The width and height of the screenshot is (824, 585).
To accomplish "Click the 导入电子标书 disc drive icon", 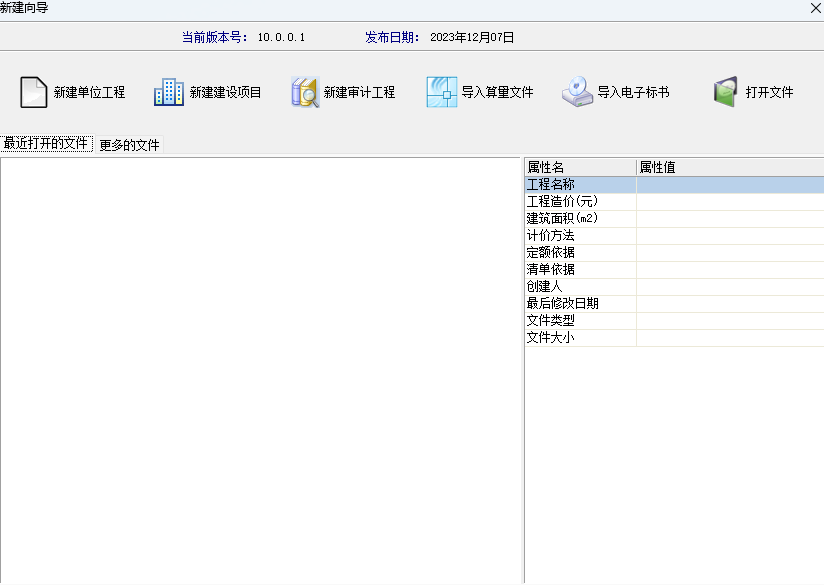I will [x=577, y=92].
